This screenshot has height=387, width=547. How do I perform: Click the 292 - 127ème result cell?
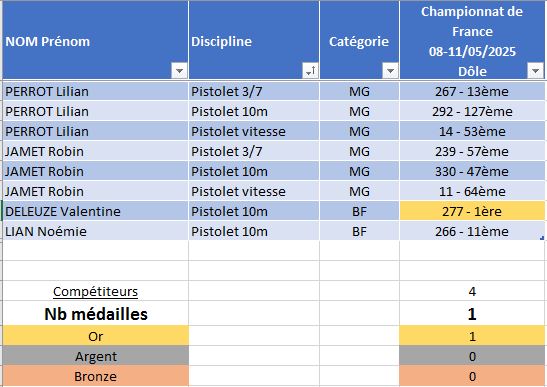pyautogui.click(x=472, y=111)
